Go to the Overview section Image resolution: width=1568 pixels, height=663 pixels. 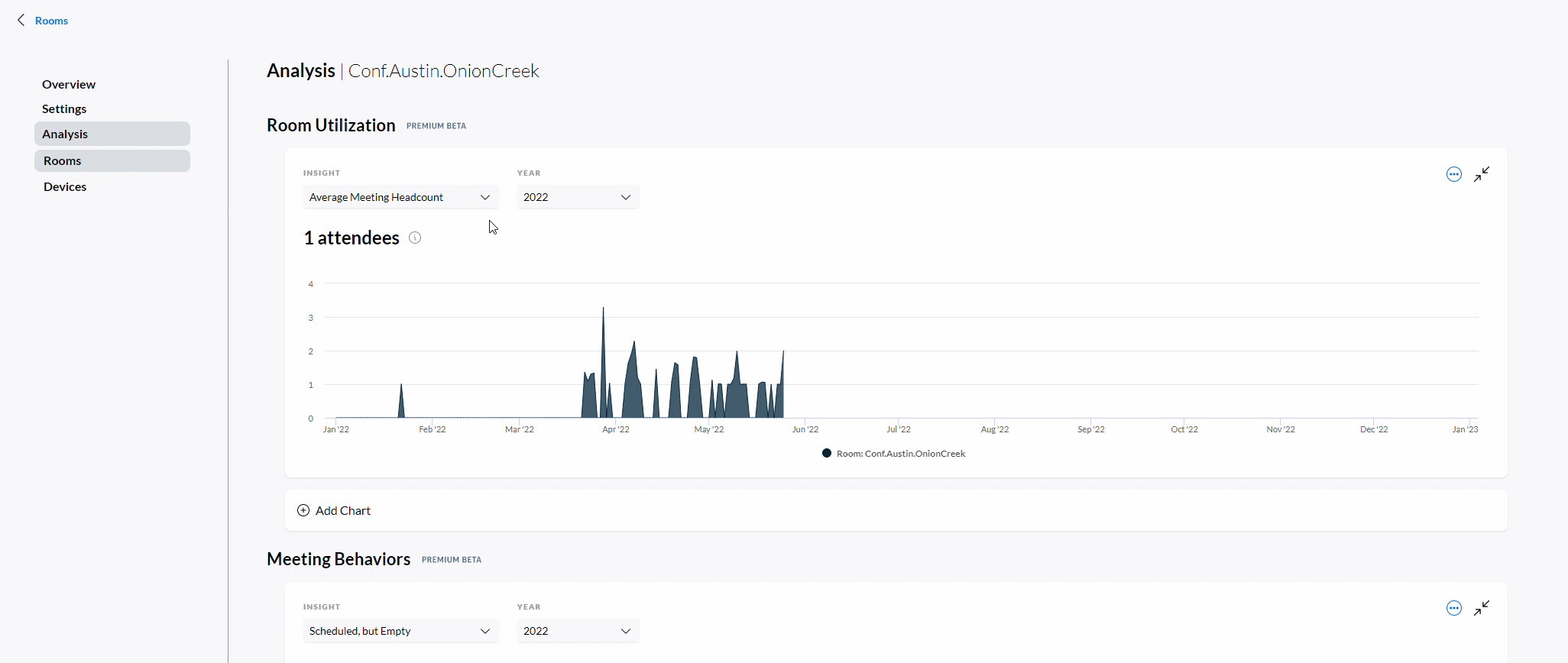[69, 84]
